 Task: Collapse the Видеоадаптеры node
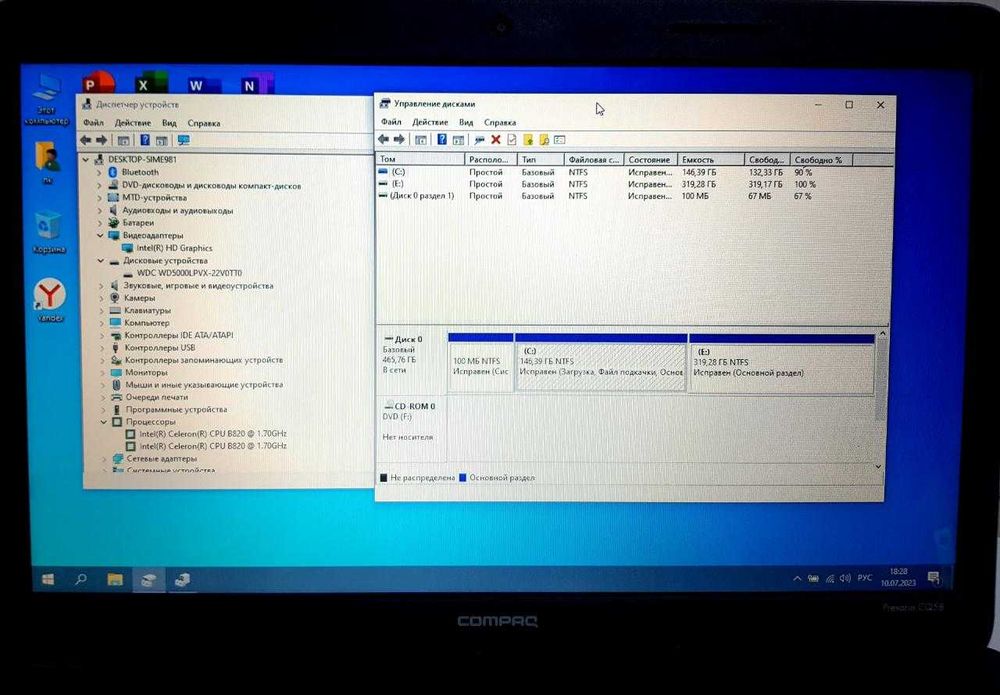100,235
